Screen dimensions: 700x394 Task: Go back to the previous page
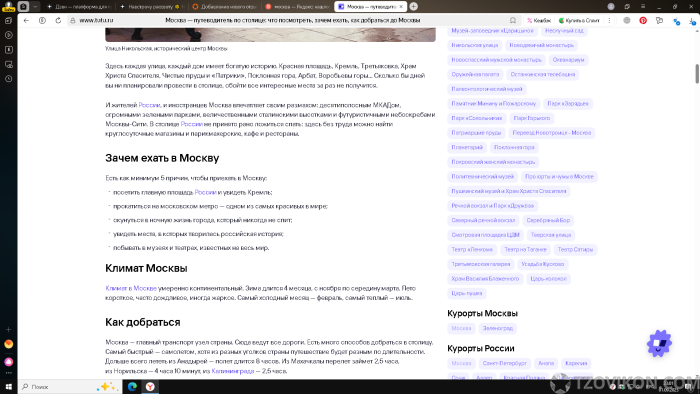point(26,21)
